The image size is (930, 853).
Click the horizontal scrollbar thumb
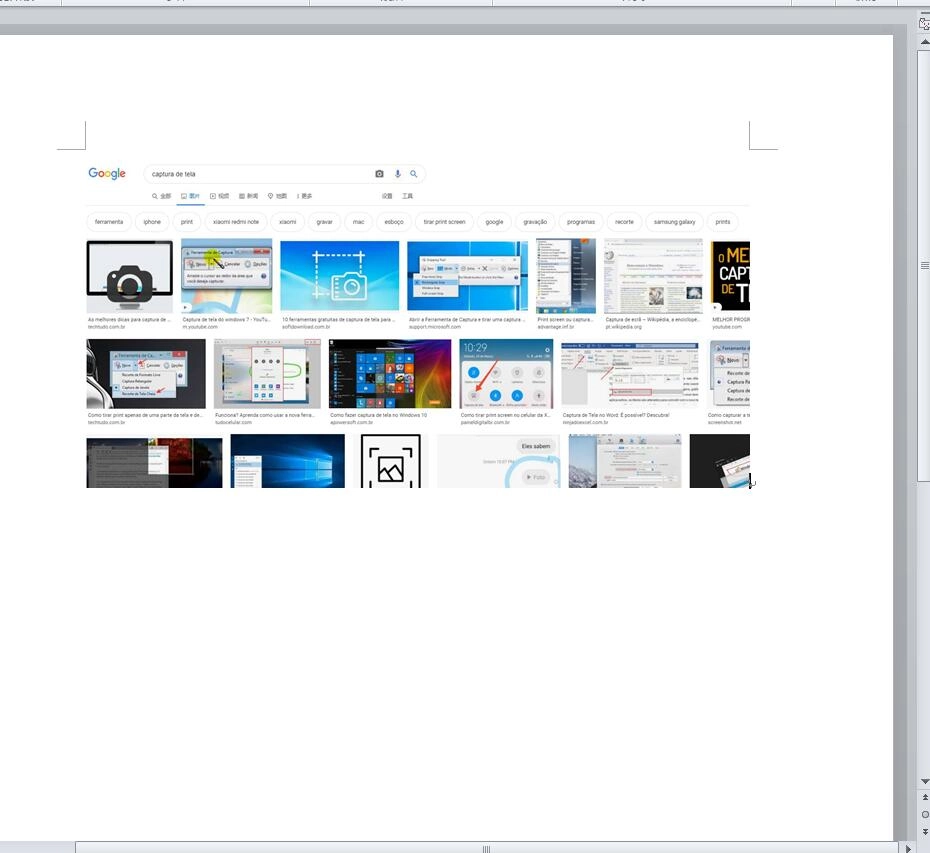[x=487, y=848]
